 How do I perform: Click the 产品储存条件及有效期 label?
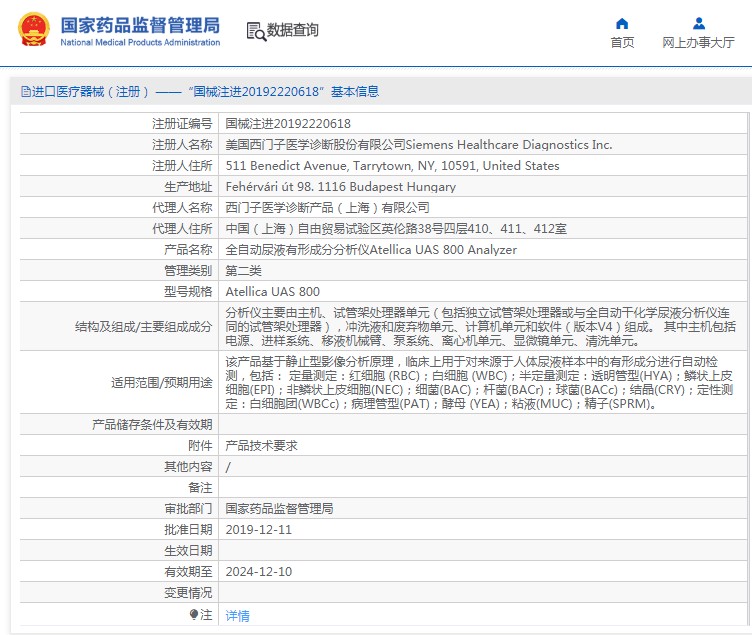click(x=152, y=424)
